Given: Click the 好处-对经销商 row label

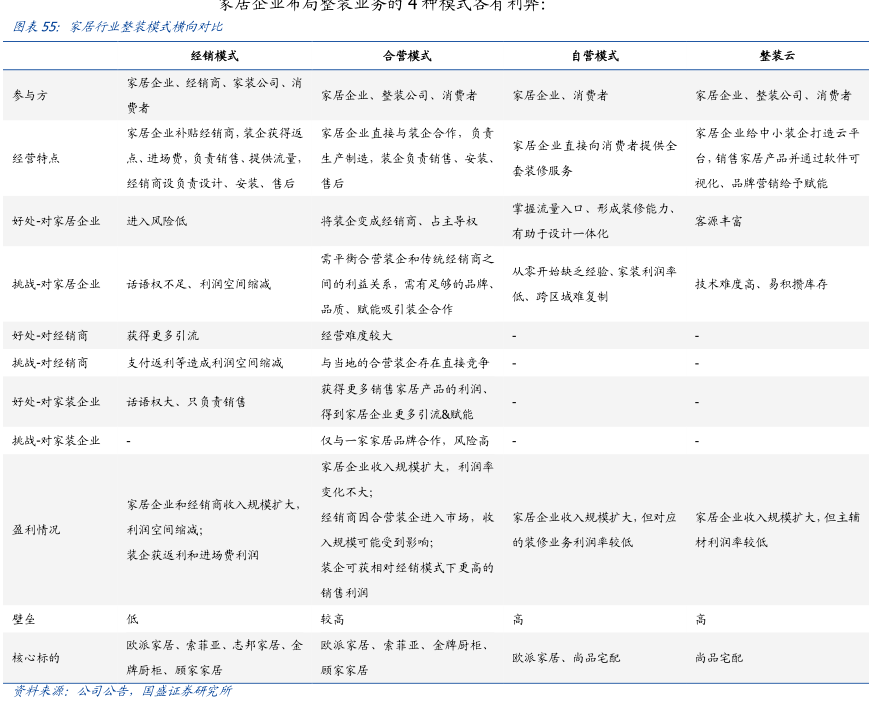Looking at the screenshot, I should pos(50,335).
